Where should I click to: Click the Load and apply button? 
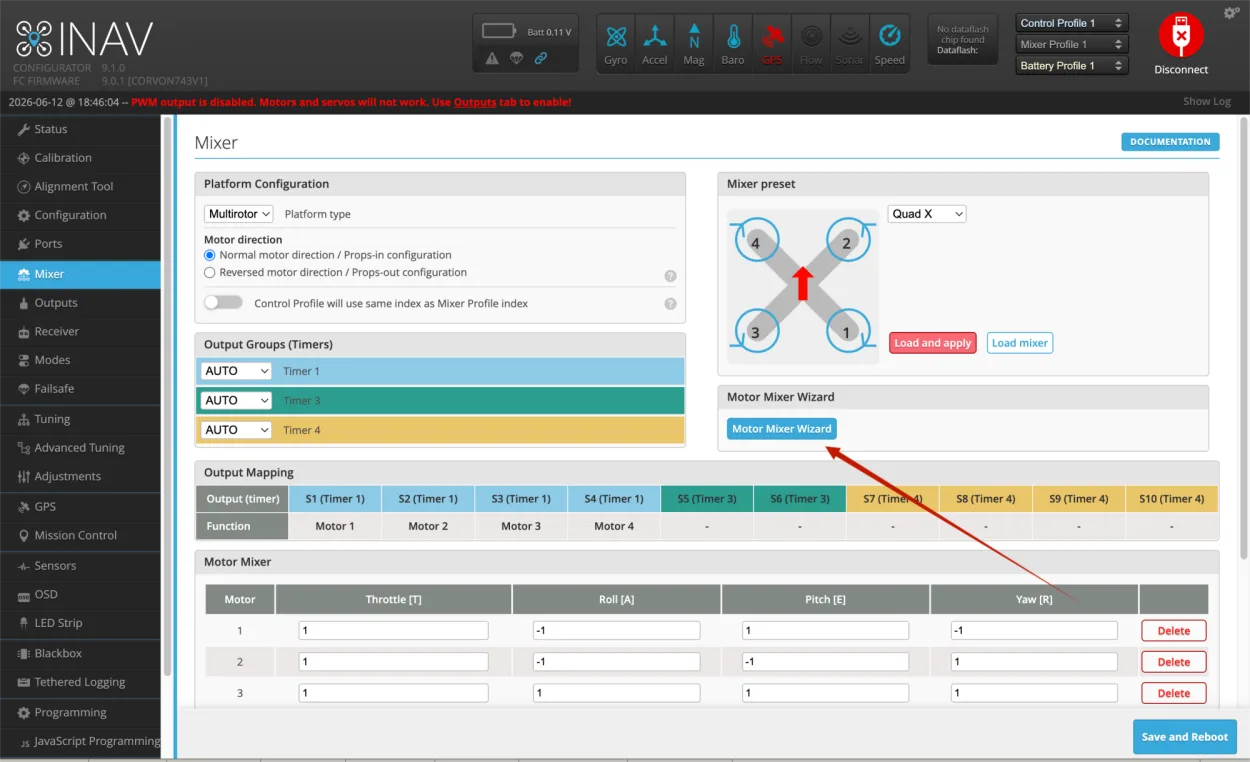(x=933, y=343)
